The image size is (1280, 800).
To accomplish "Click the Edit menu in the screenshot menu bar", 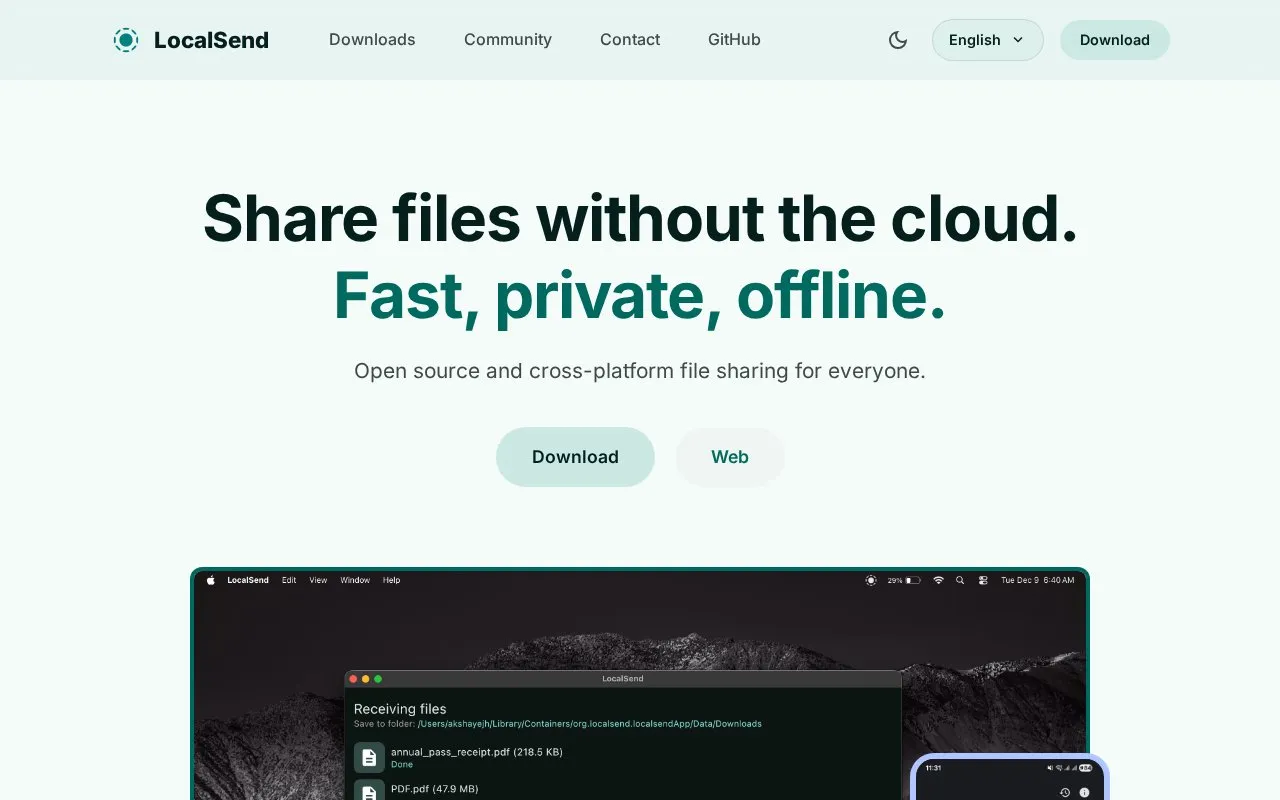I will pos(289,580).
